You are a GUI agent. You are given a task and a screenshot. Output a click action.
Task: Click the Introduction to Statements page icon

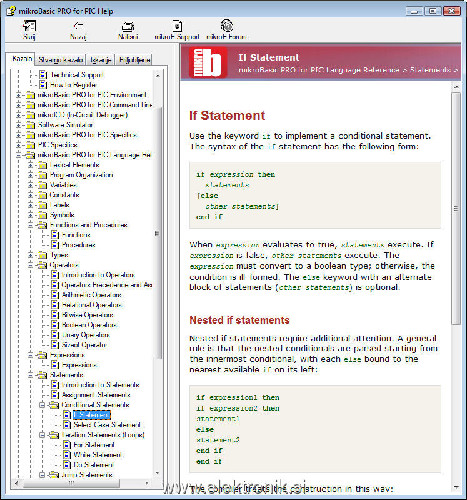(x=55, y=385)
